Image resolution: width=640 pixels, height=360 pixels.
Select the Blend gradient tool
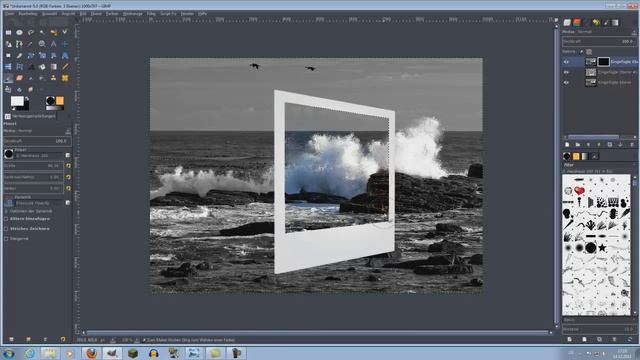(x=53, y=67)
